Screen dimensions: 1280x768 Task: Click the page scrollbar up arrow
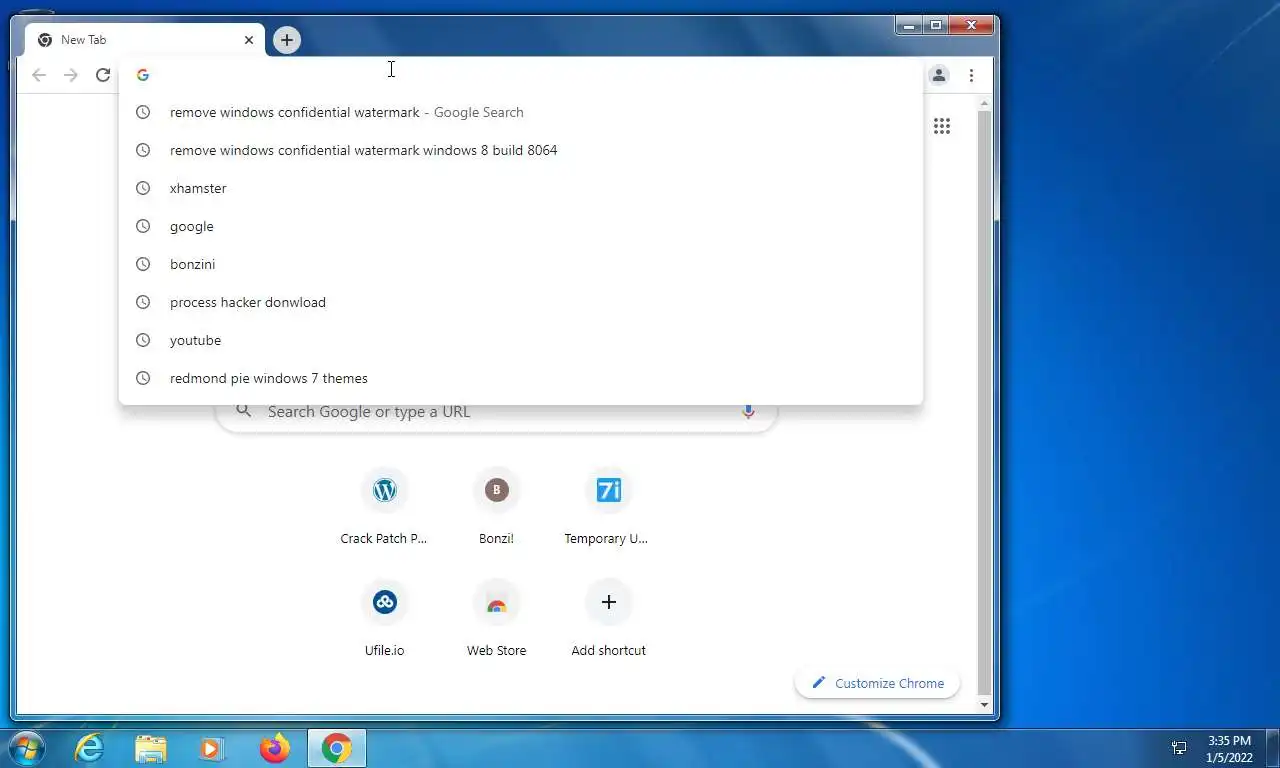pyautogui.click(x=984, y=104)
